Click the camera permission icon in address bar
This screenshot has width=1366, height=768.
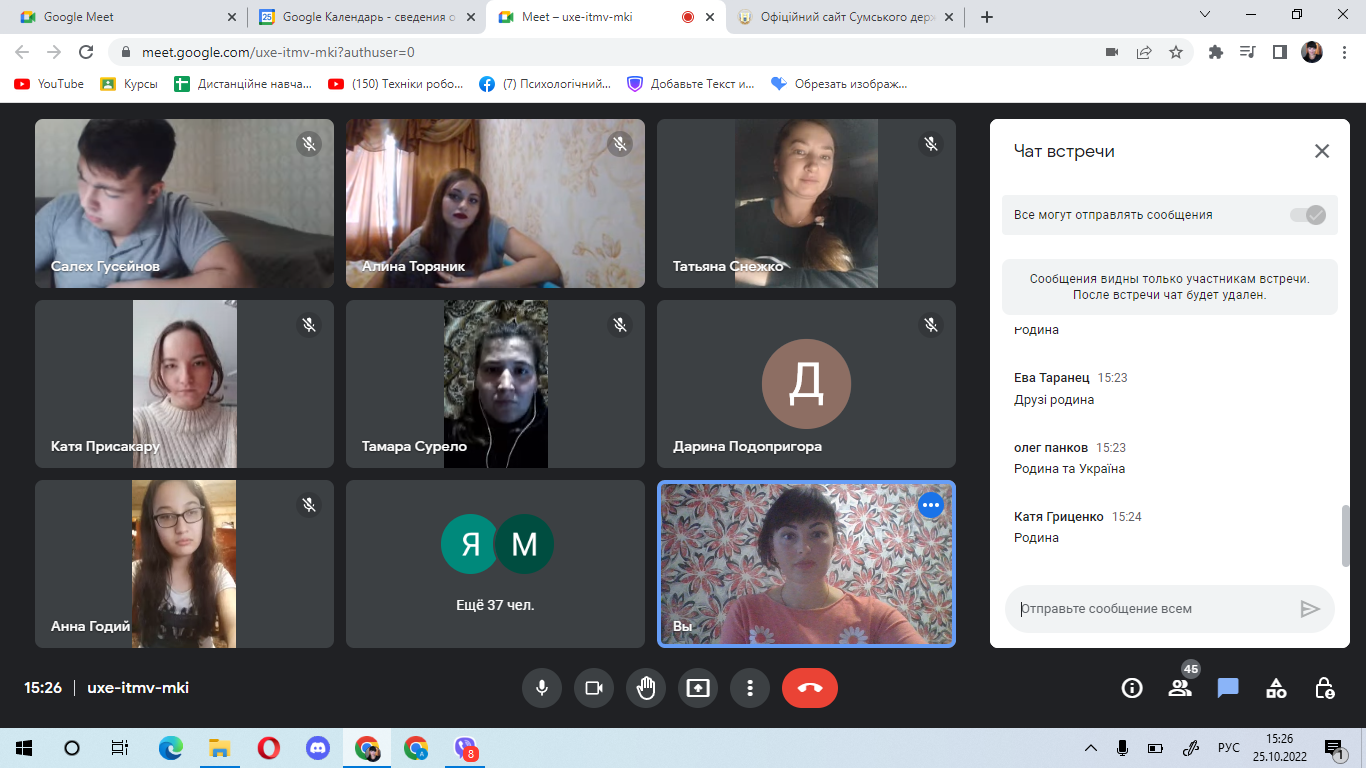point(1111,52)
